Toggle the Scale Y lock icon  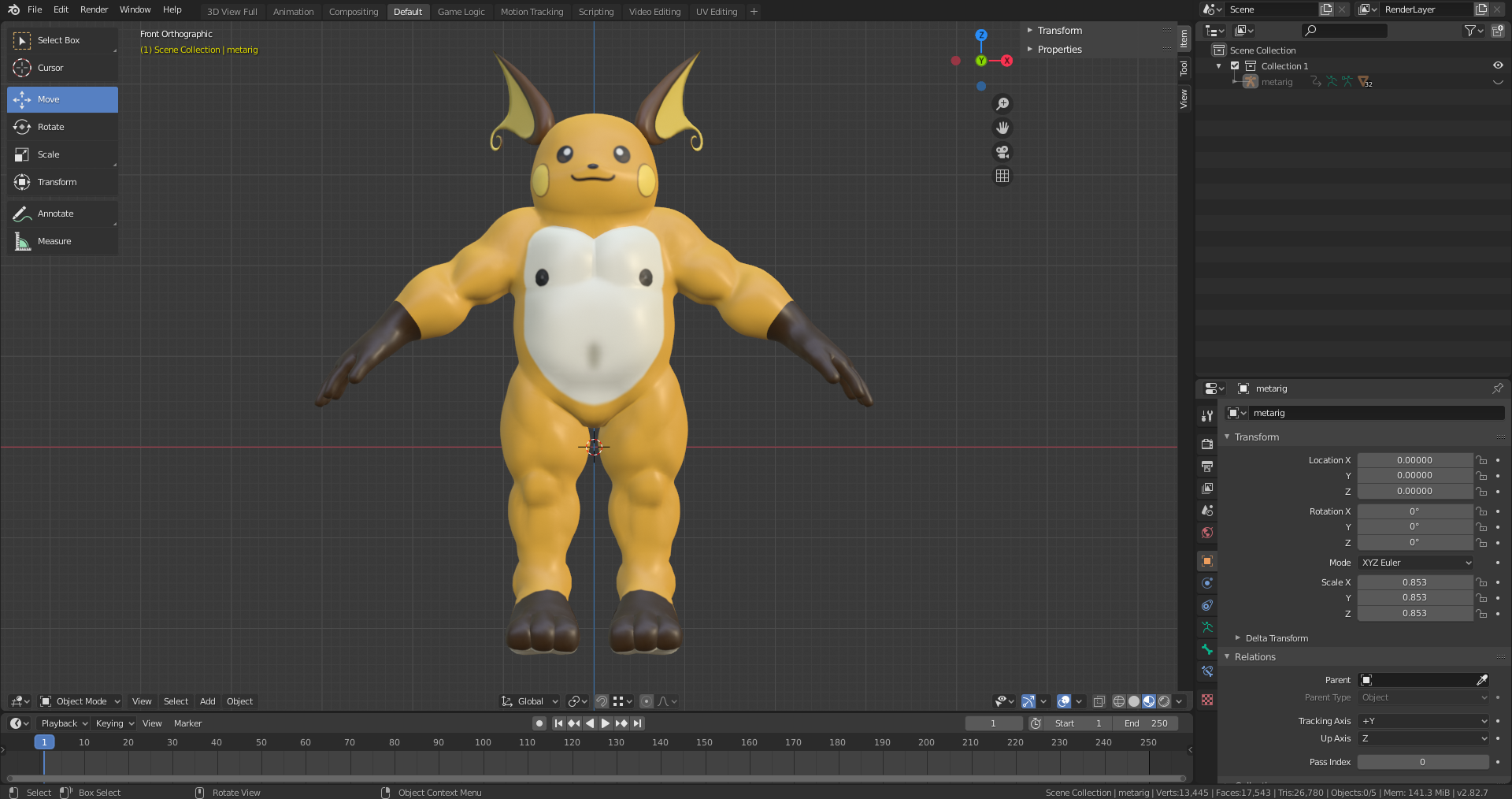[x=1481, y=598]
